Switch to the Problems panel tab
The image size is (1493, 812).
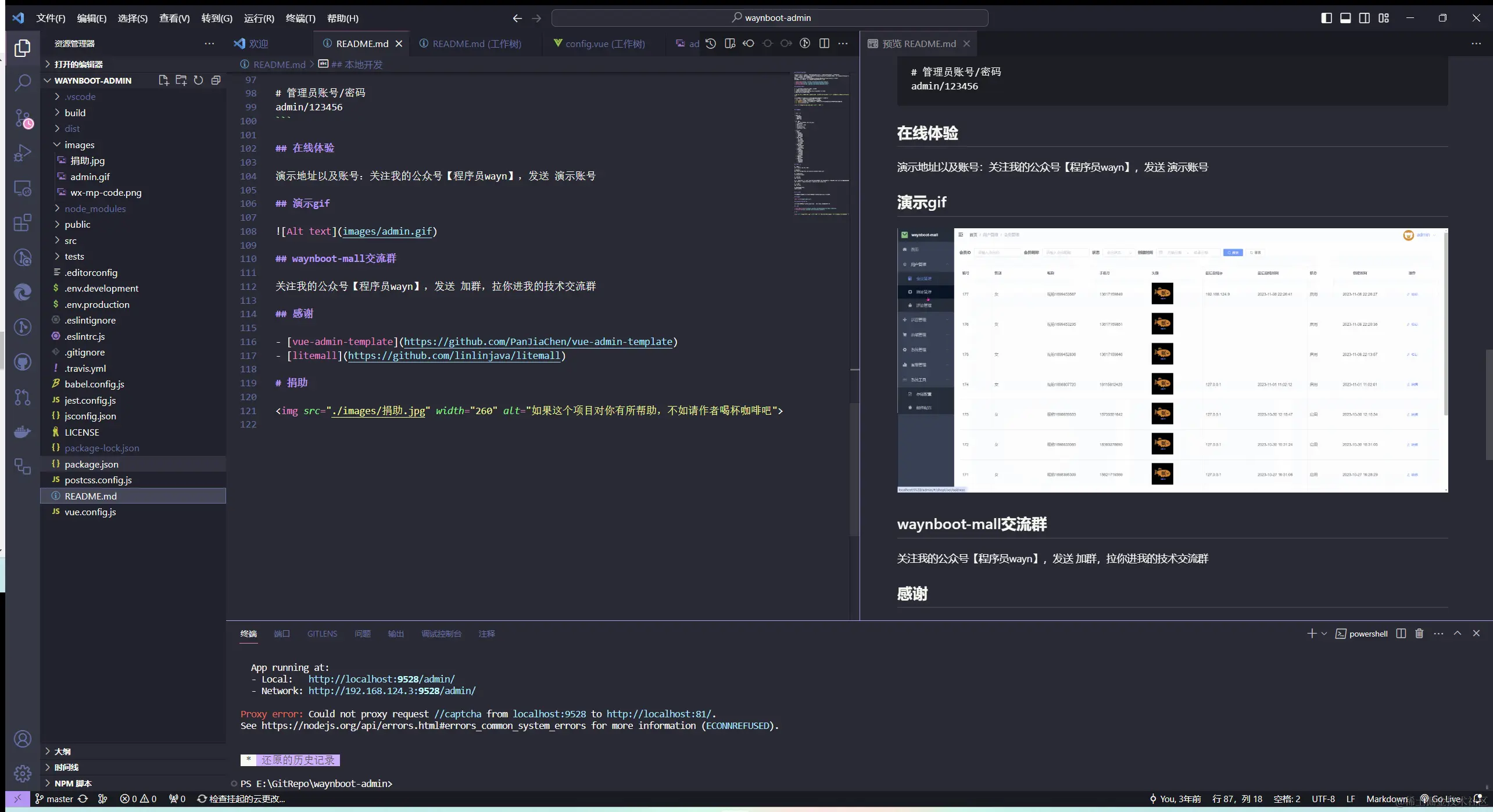coord(362,634)
